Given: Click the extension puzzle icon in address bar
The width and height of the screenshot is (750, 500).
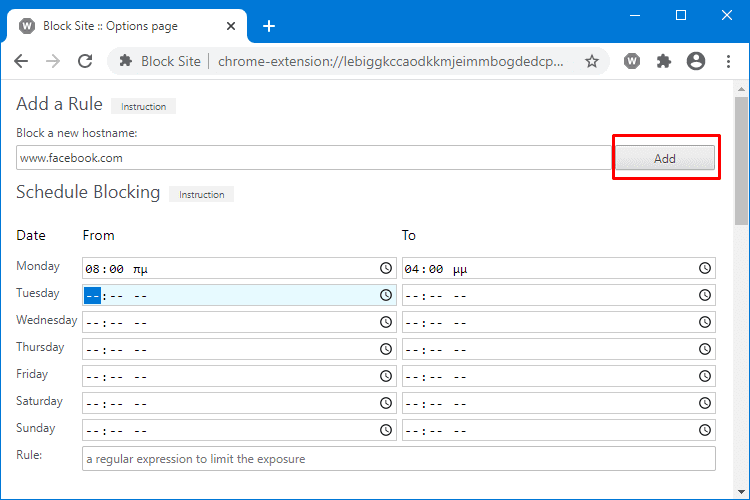Looking at the screenshot, I should tap(126, 61).
